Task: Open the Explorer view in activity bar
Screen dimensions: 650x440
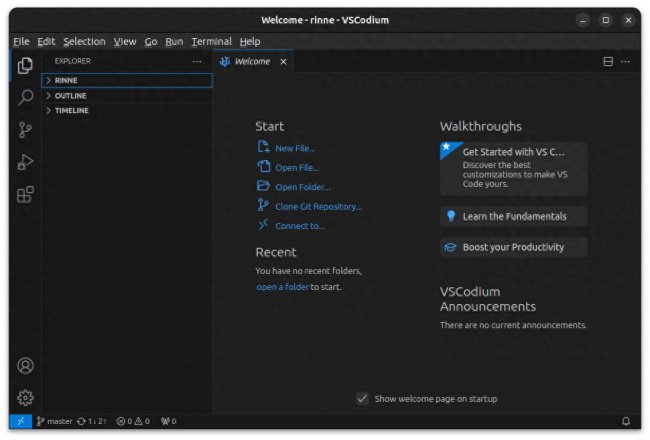Action: tap(25, 66)
